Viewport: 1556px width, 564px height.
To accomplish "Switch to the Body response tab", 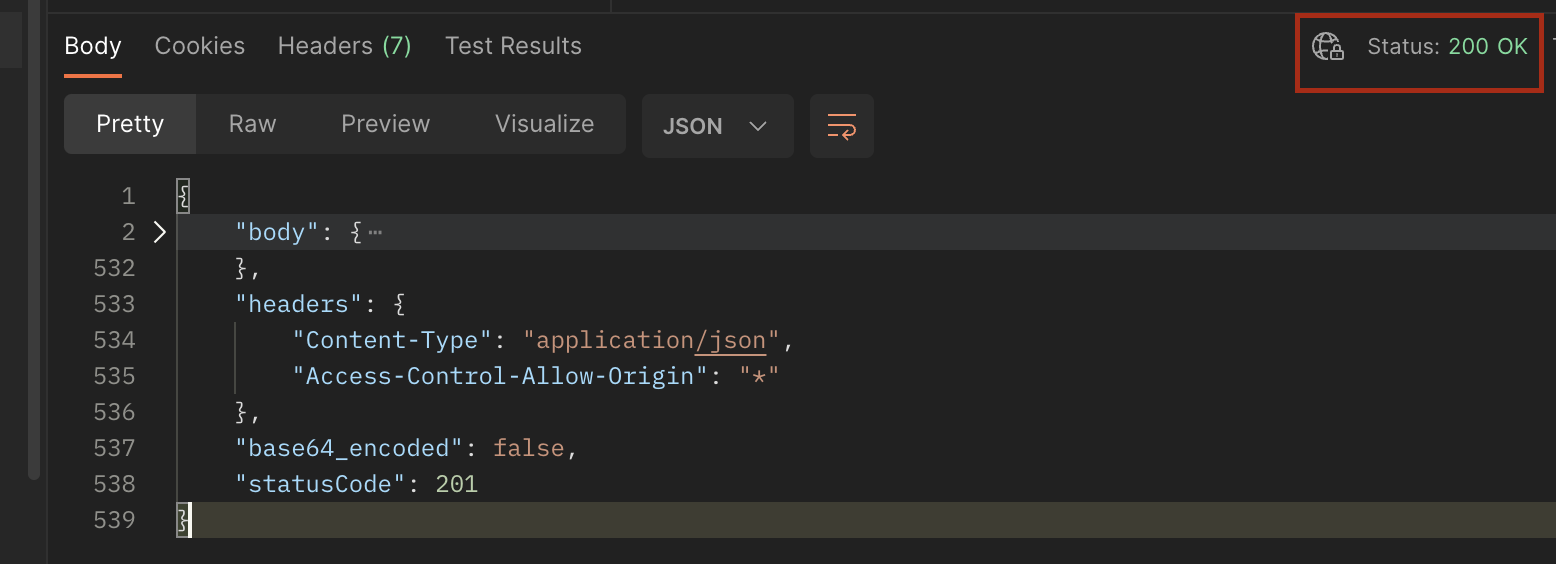I will click(x=93, y=46).
